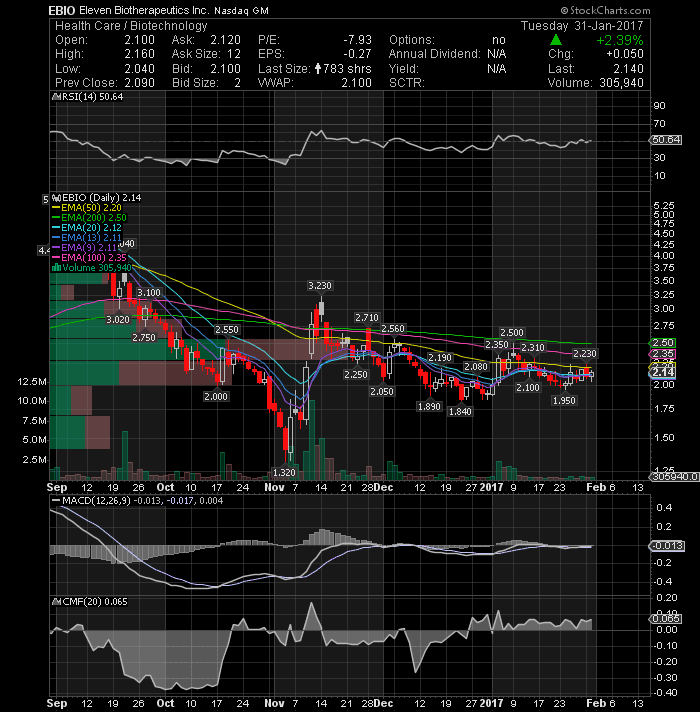700x712 pixels.
Task: Click the EMA(200) green legend line
Action: 56,218
